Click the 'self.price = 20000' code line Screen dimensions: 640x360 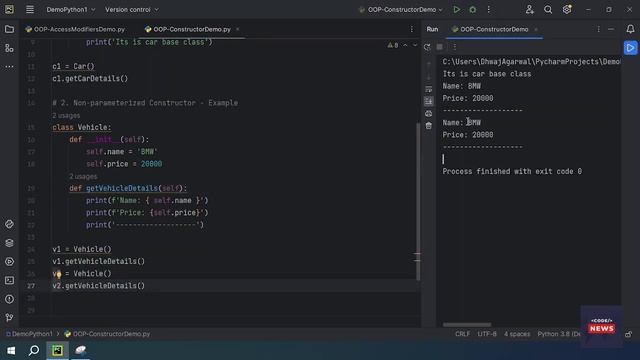[124, 164]
